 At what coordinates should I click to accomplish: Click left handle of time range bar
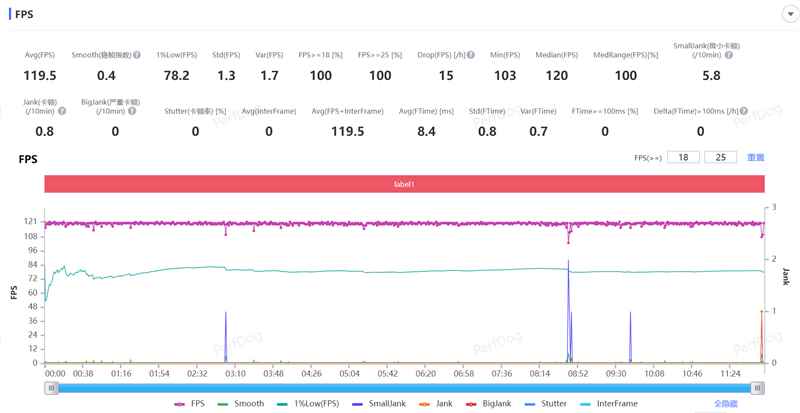(50, 387)
